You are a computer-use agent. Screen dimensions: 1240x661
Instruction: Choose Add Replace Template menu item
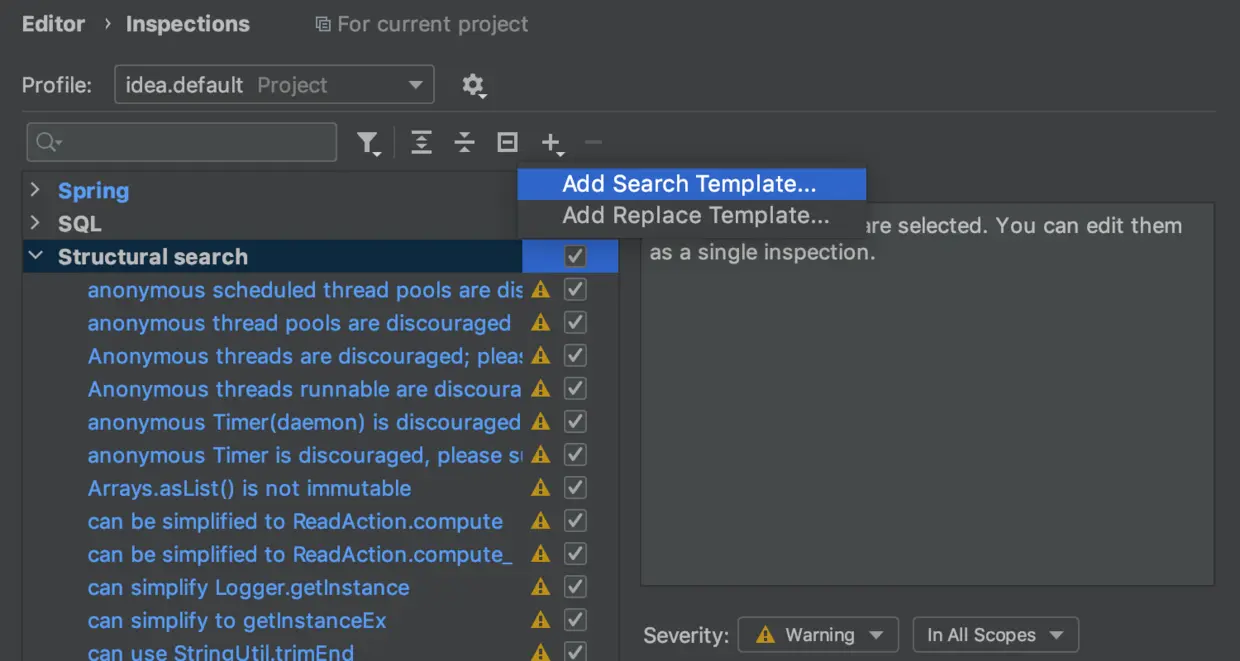[695, 215]
